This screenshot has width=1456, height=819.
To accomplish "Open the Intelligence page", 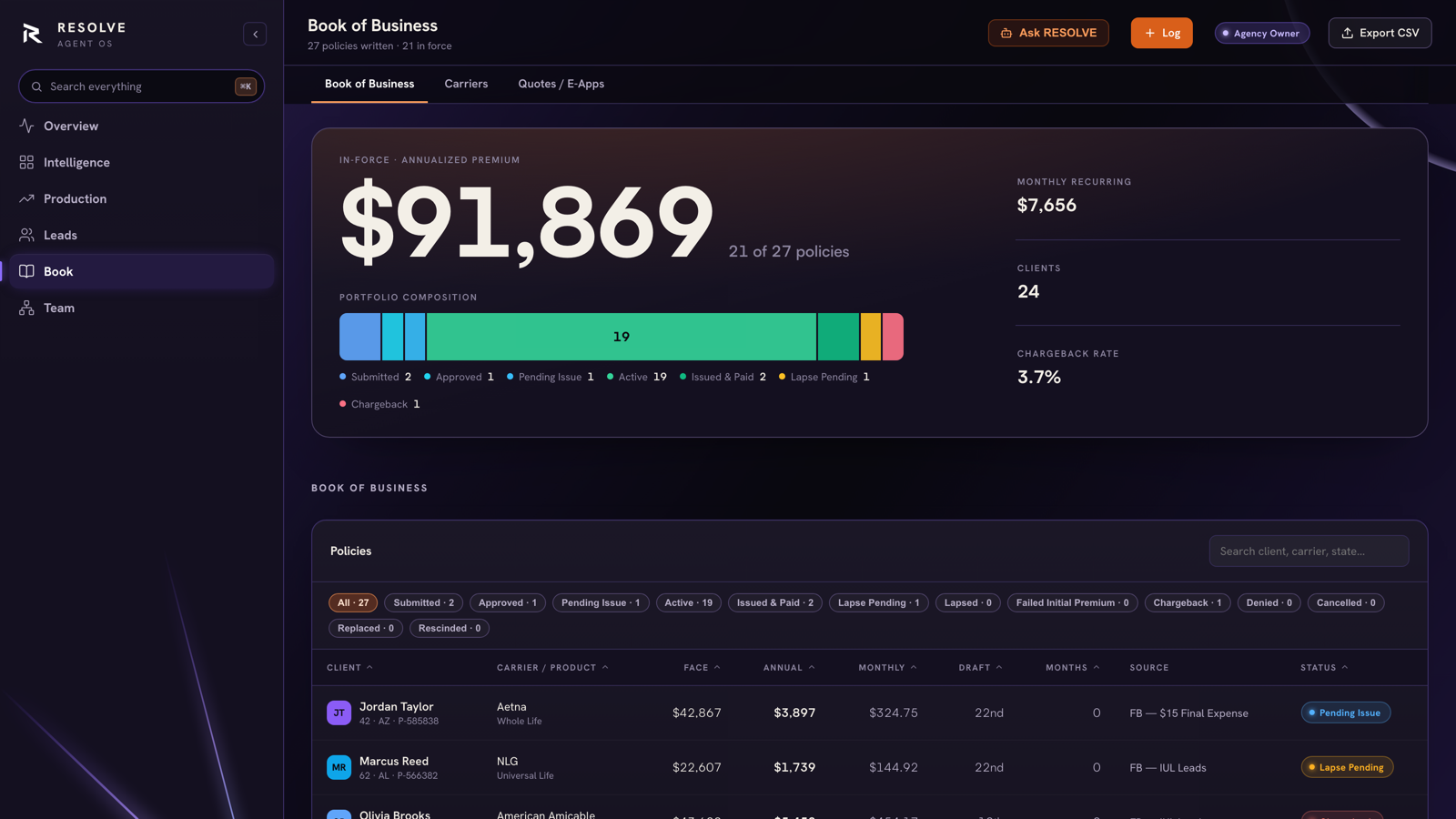I will (x=142, y=162).
